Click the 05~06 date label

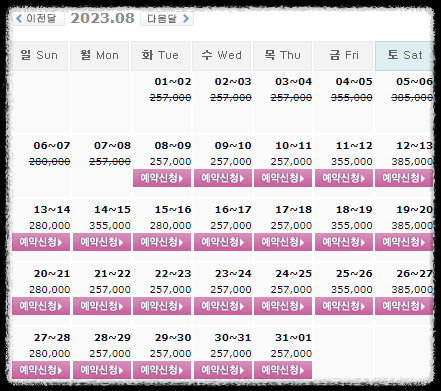pos(414,82)
